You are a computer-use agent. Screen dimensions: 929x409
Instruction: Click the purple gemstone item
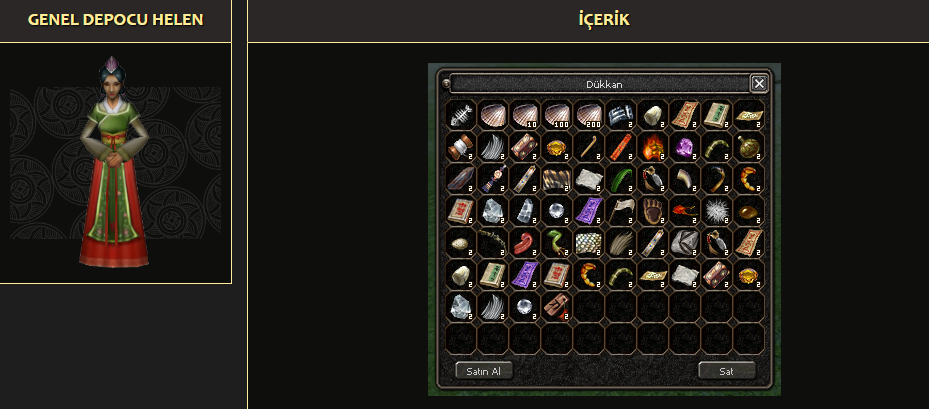[x=684, y=147]
